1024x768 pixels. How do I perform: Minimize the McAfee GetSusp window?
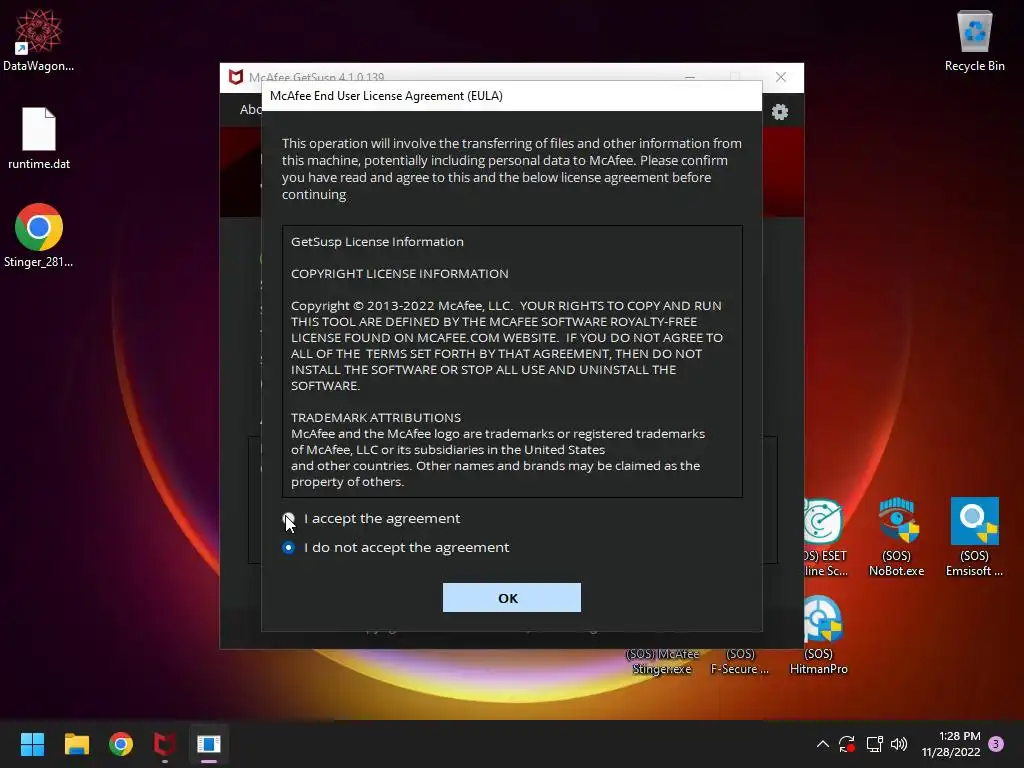click(x=690, y=77)
